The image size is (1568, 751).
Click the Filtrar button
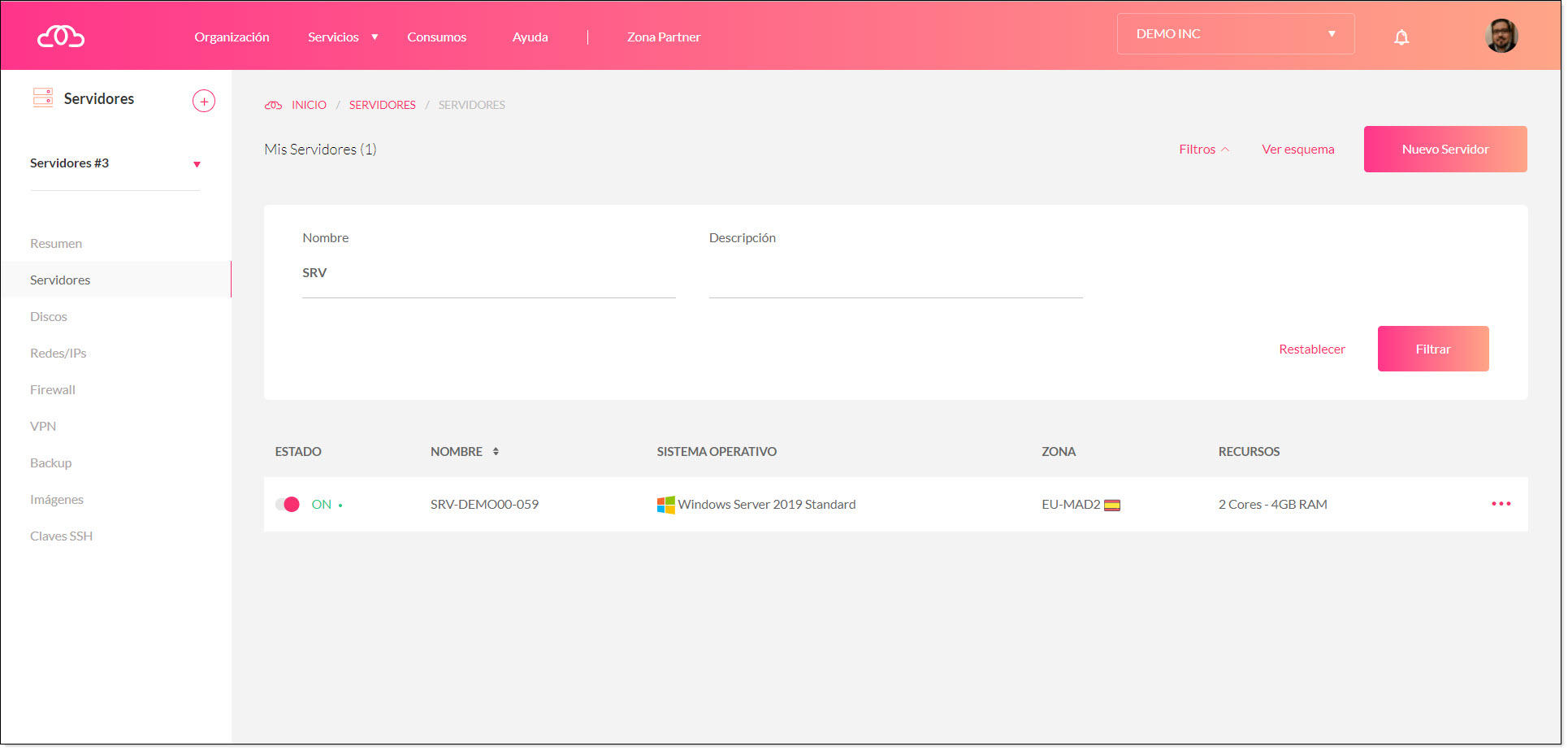click(x=1433, y=349)
